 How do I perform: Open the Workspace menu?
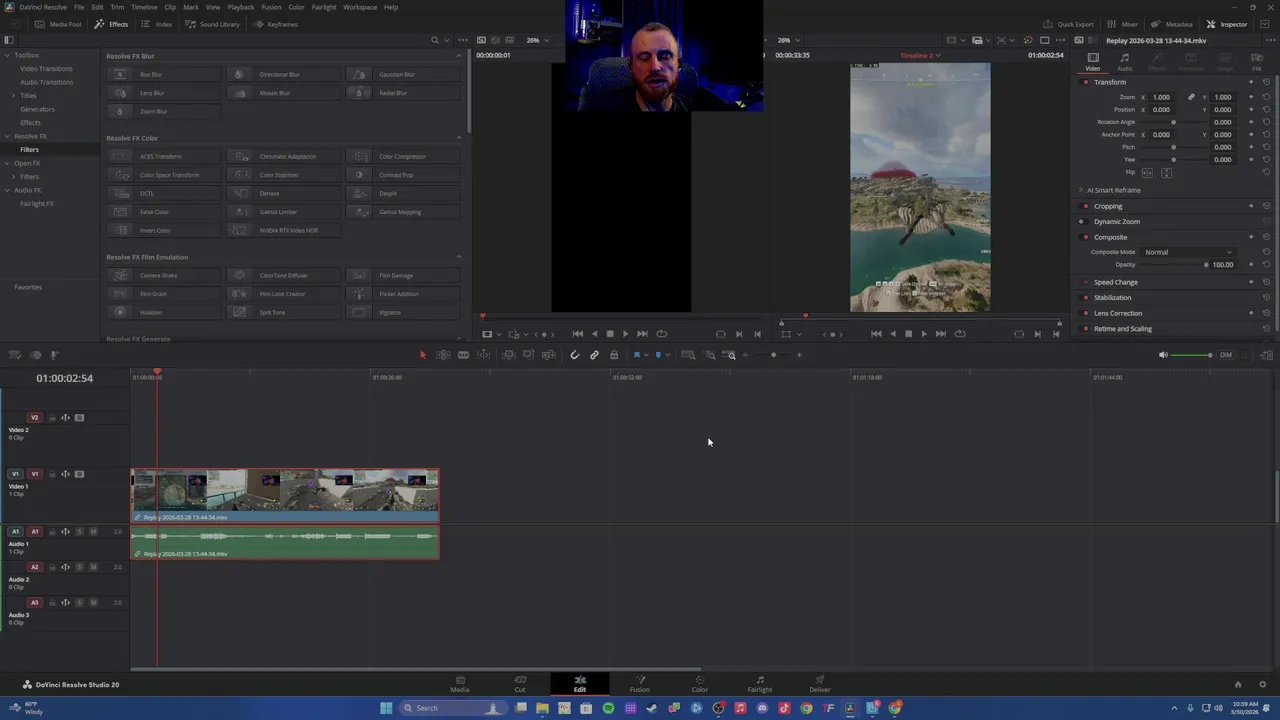(360, 7)
